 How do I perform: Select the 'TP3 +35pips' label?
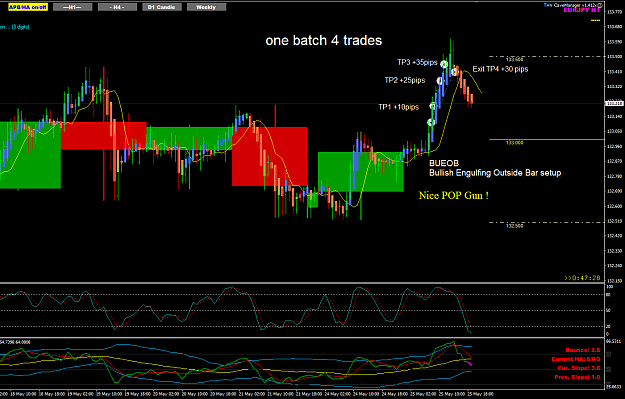coord(417,63)
